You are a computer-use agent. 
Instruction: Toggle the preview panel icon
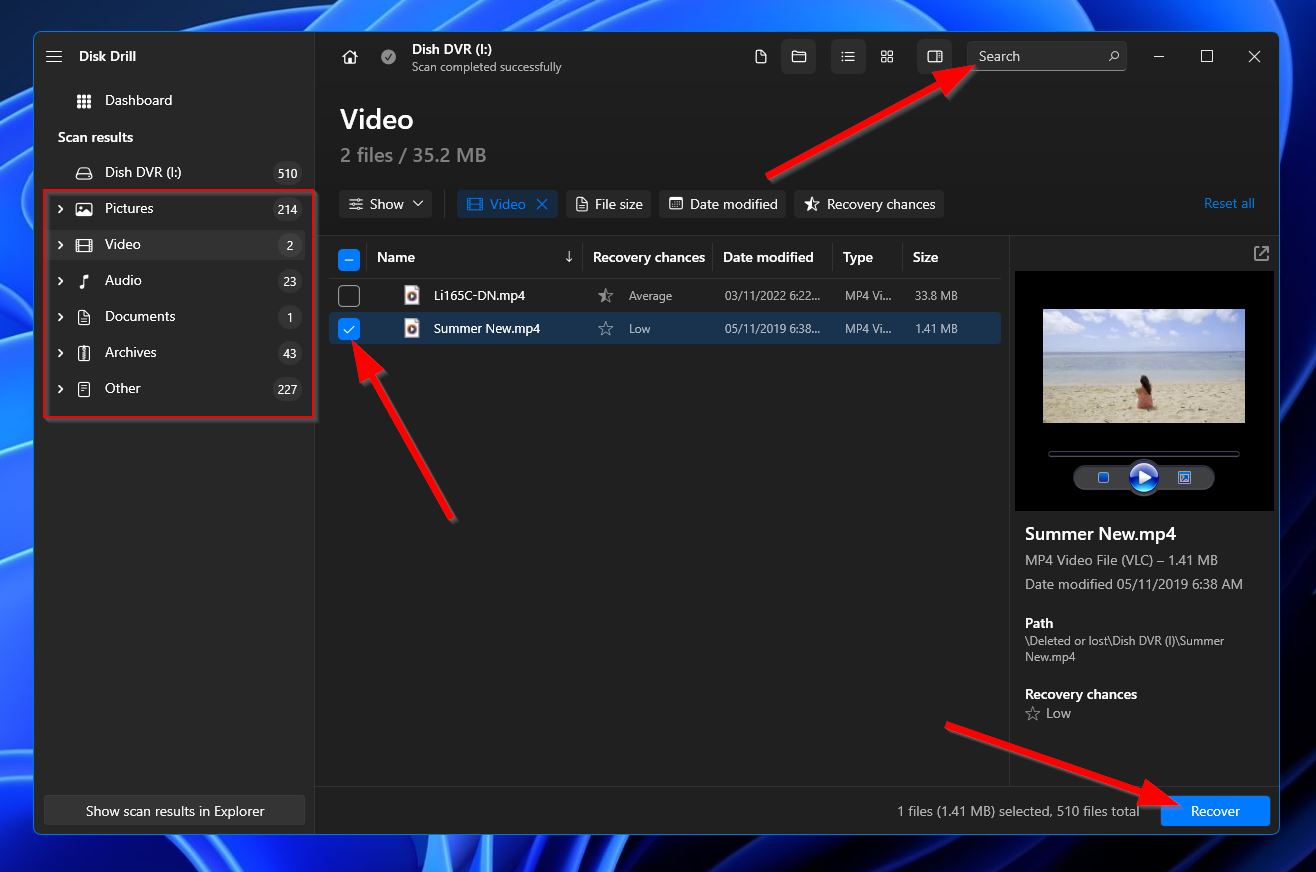[935, 57]
